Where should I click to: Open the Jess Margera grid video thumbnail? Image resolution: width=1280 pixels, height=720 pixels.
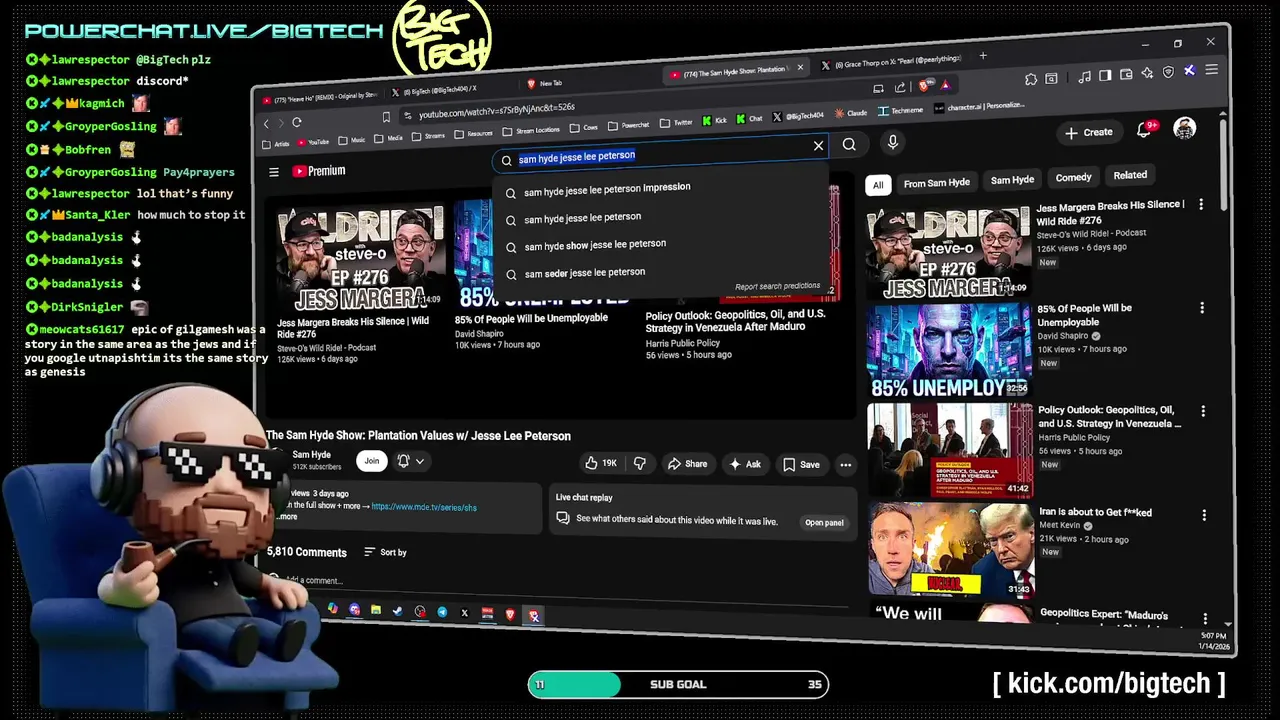360,257
